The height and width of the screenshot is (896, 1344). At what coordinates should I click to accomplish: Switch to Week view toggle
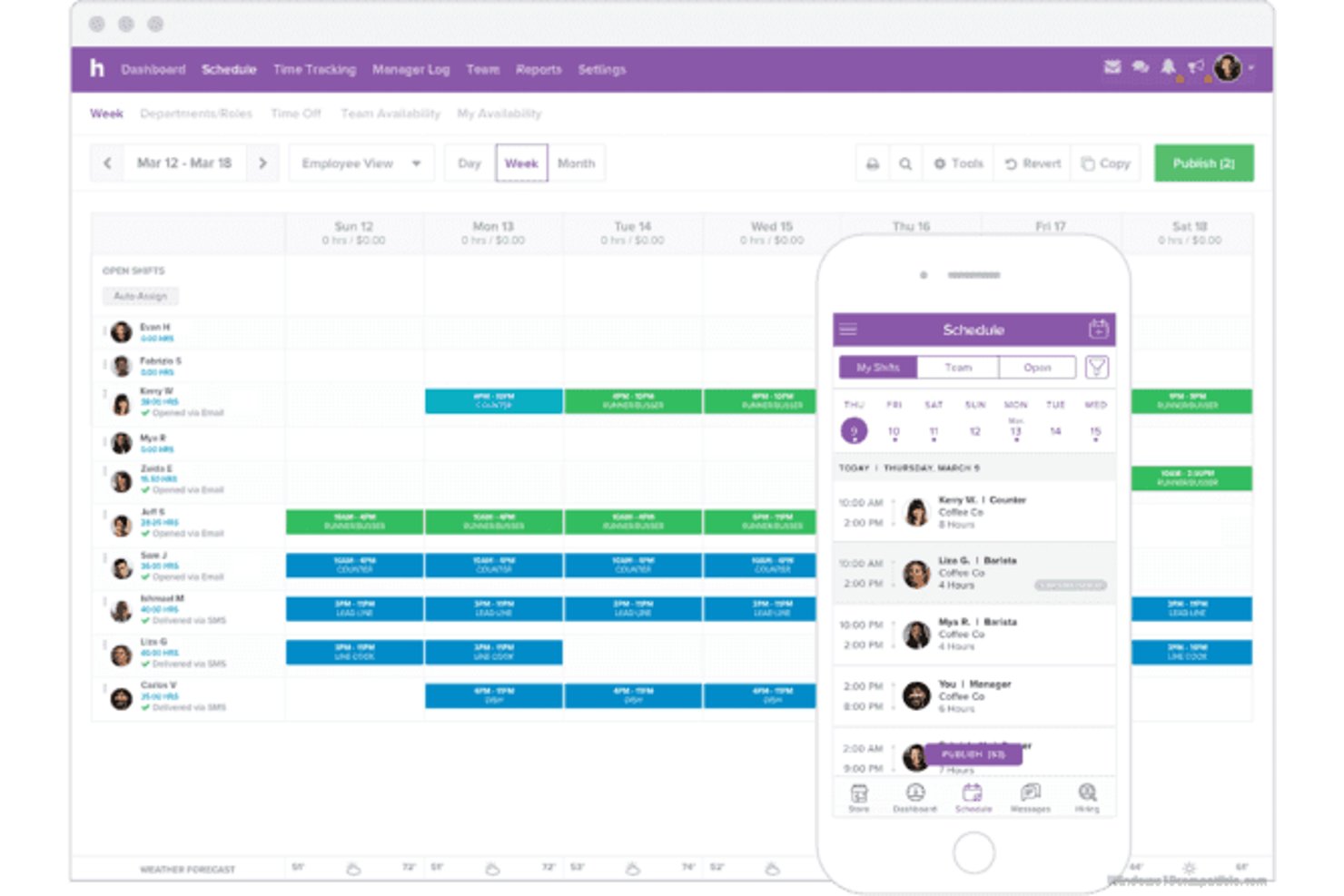(x=521, y=163)
